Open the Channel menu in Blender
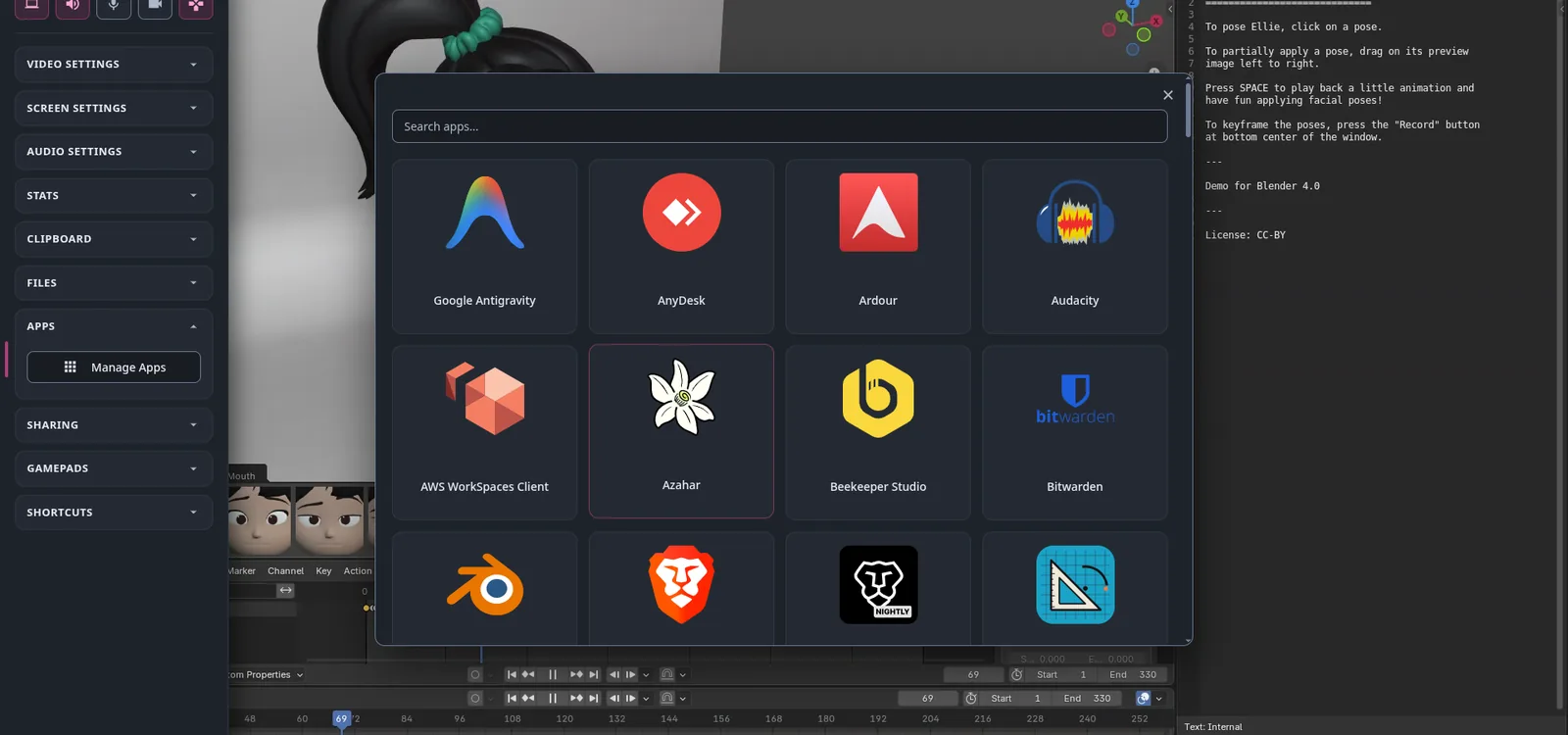 pos(285,570)
